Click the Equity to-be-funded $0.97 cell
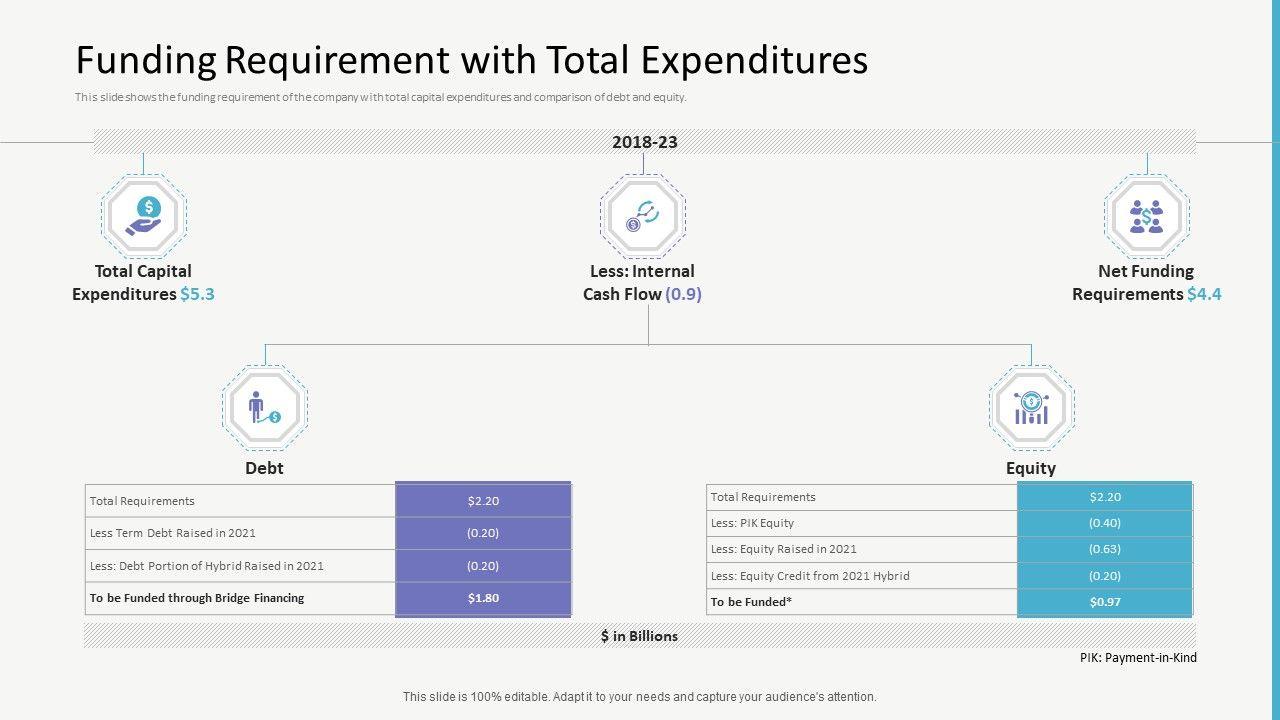Image resolution: width=1280 pixels, height=720 pixels. pyautogui.click(x=1104, y=602)
